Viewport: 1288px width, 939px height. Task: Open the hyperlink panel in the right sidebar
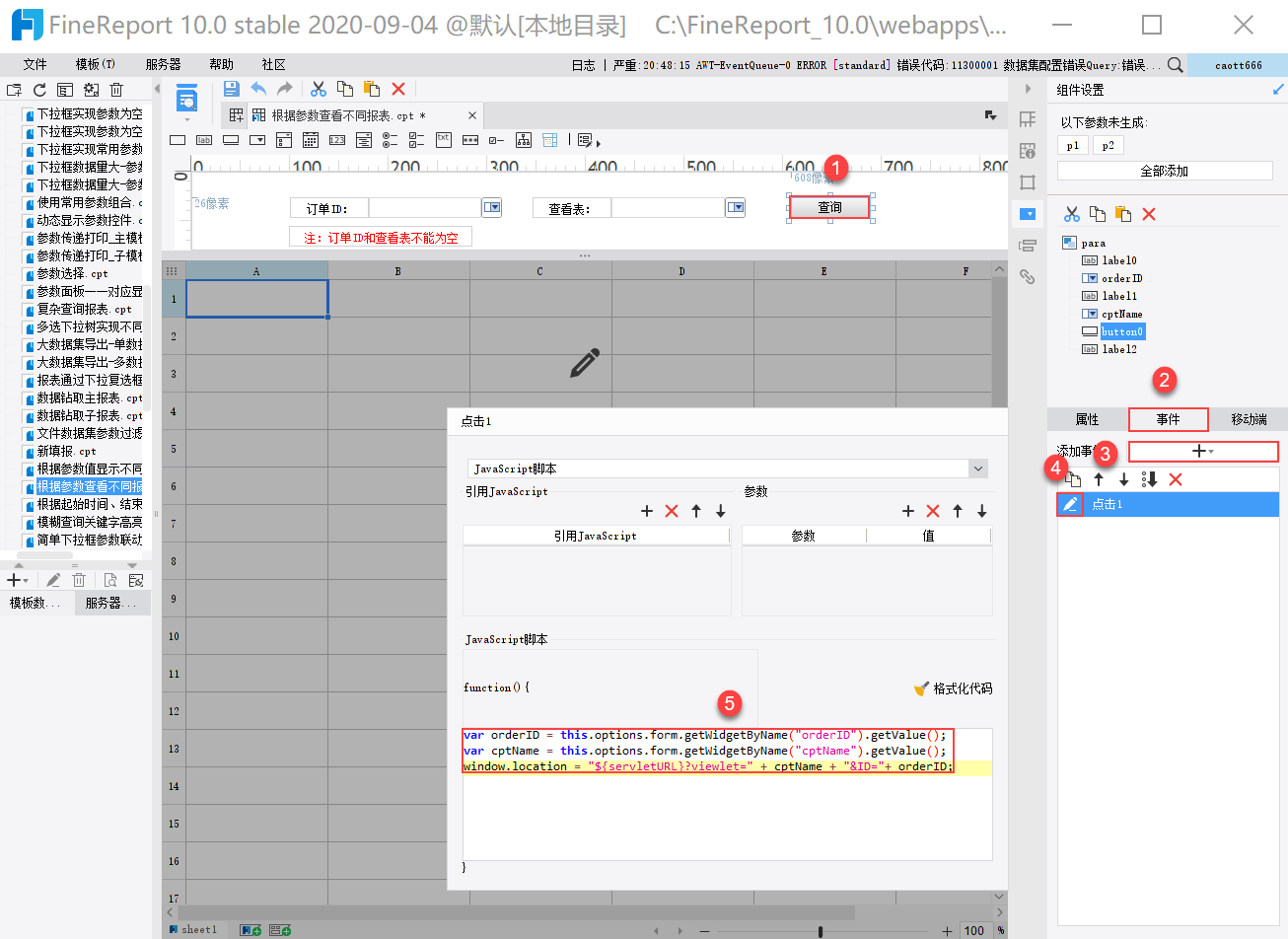pos(1028,277)
